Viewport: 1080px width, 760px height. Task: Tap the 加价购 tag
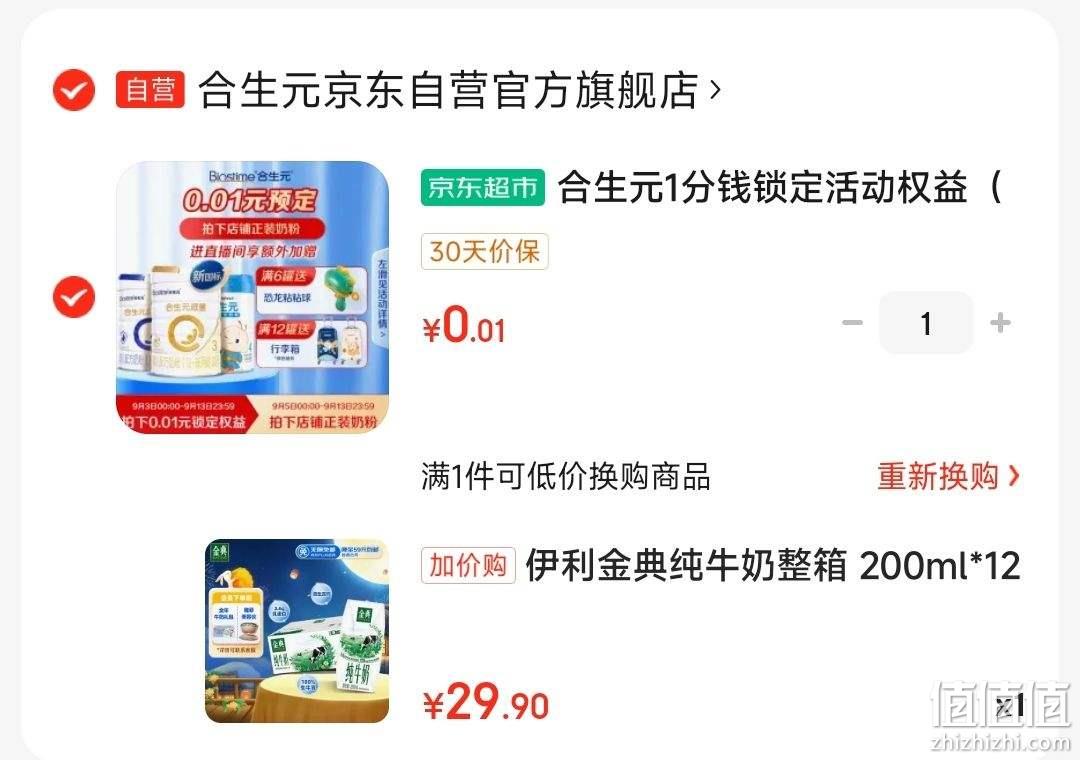click(468, 566)
